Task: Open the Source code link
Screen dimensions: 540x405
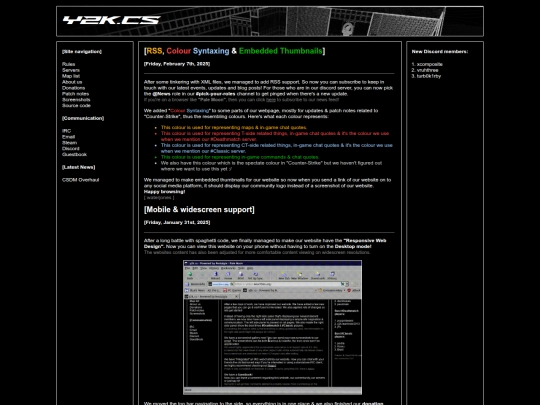Action: click(x=76, y=105)
